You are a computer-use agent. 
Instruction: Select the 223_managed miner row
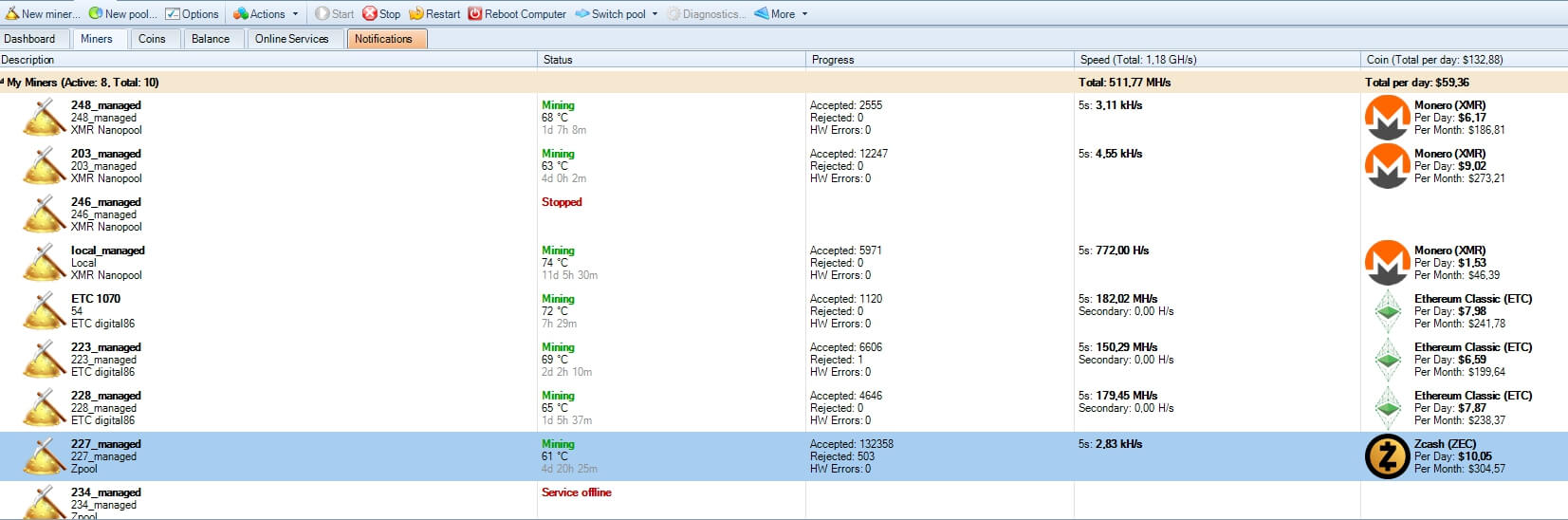tap(784, 360)
